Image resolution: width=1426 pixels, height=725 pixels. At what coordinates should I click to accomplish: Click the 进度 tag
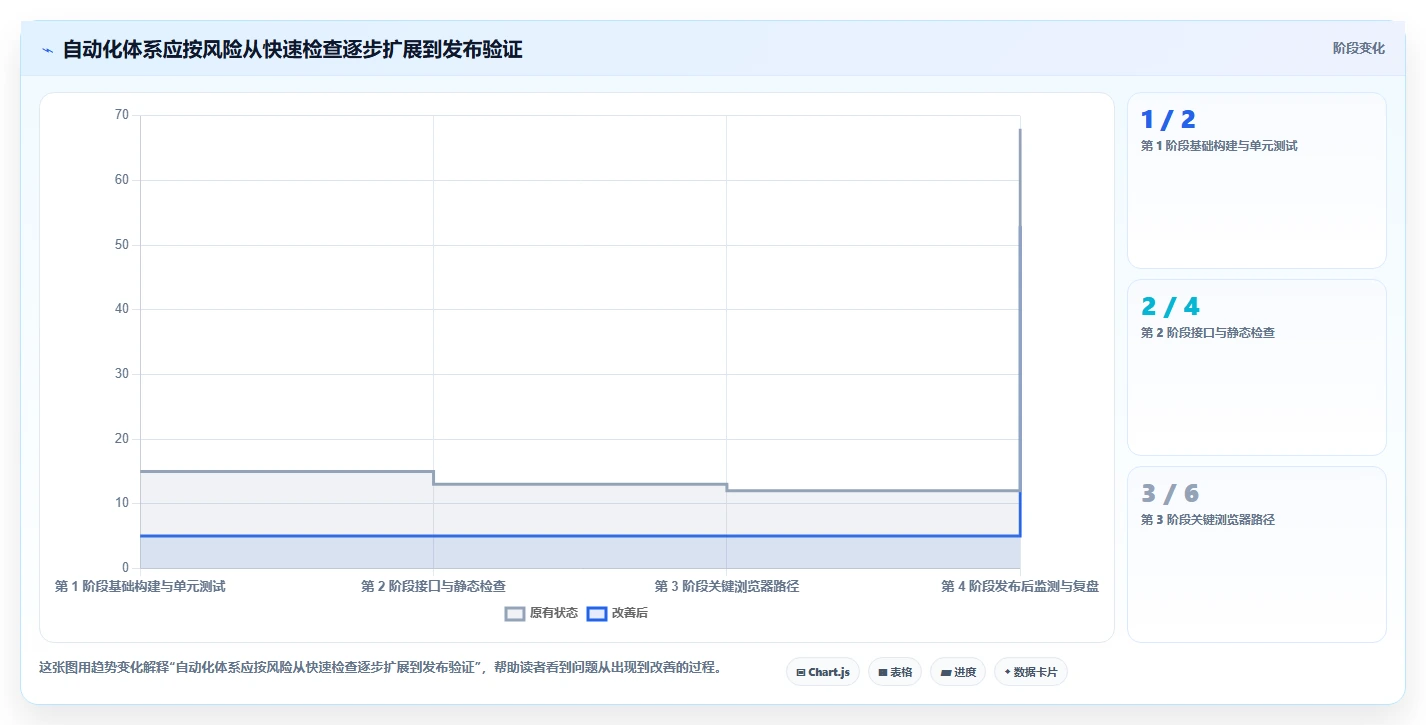coord(958,672)
